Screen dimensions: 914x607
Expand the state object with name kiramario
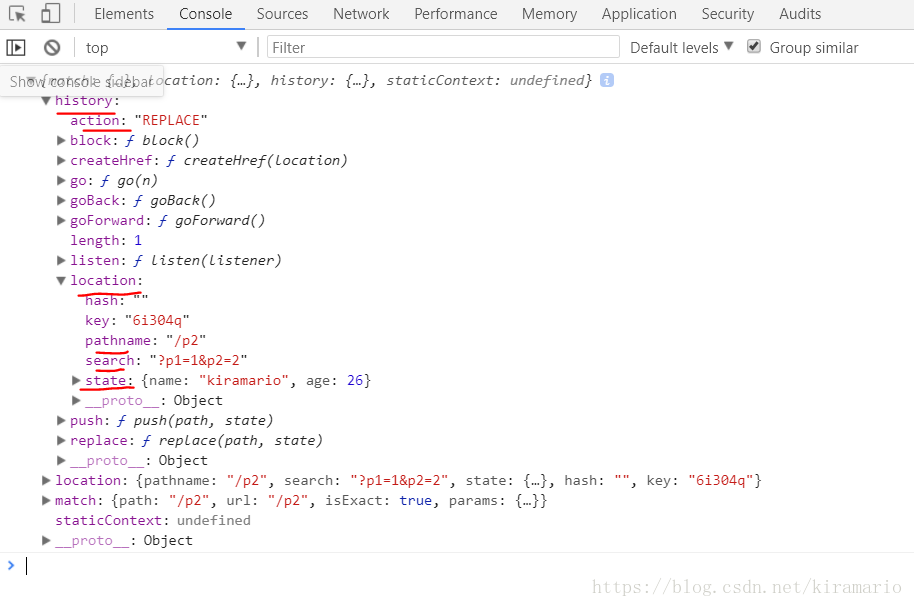76,380
